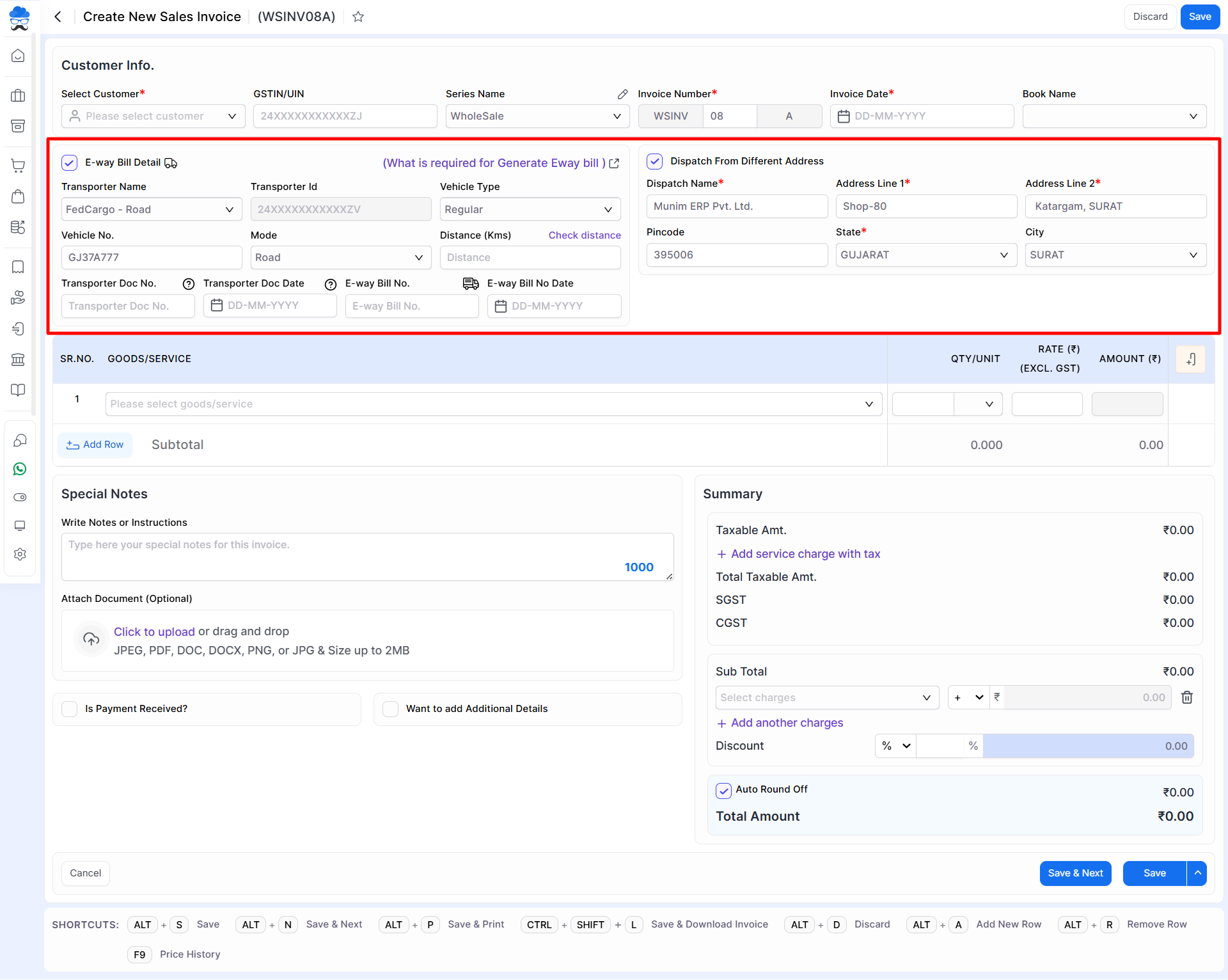The width and height of the screenshot is (1228, 980).
Task: Click the top-right Save button
Action: [1200, 17]
